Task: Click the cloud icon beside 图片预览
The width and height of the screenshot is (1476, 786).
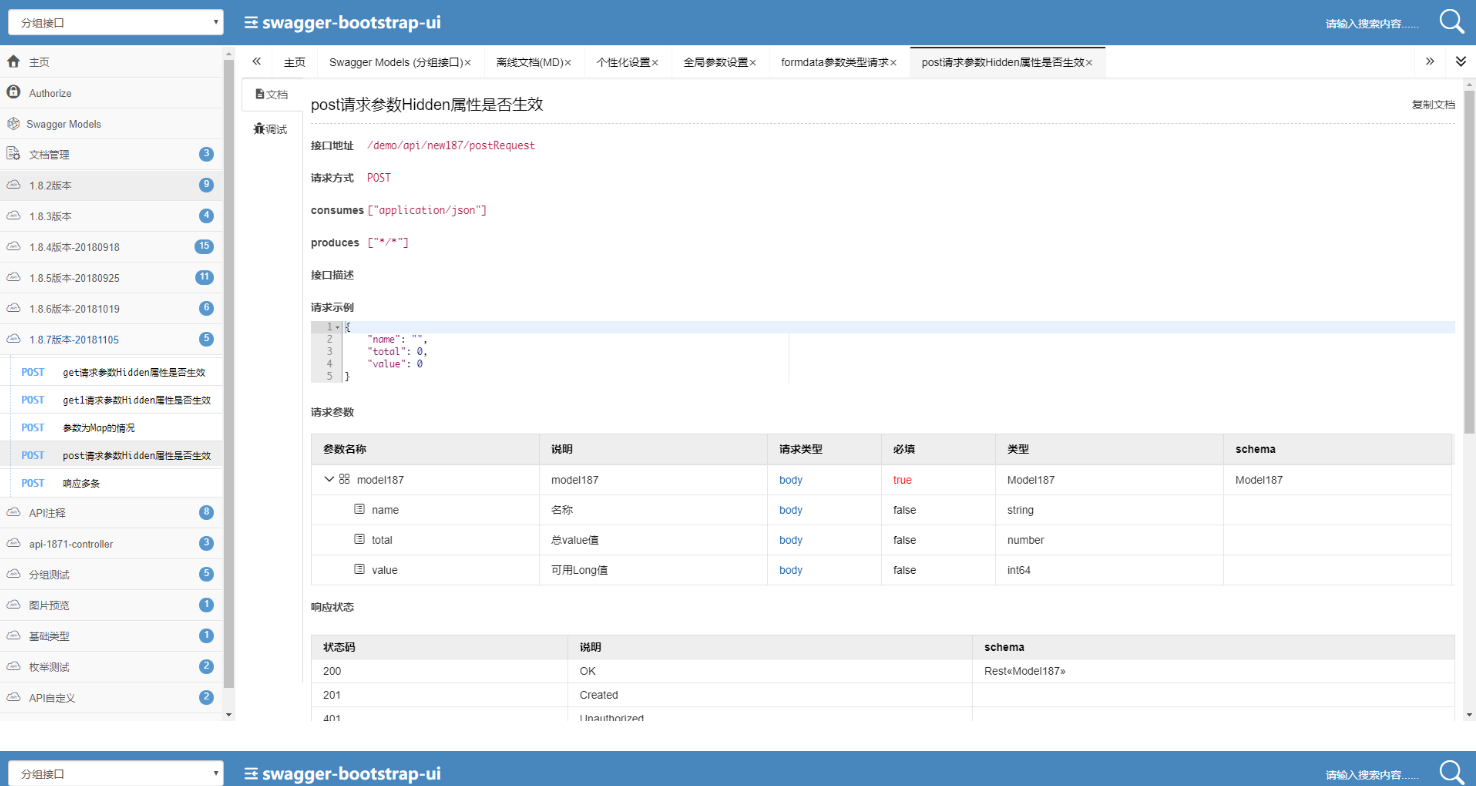Action: click(x=13, y=605)
